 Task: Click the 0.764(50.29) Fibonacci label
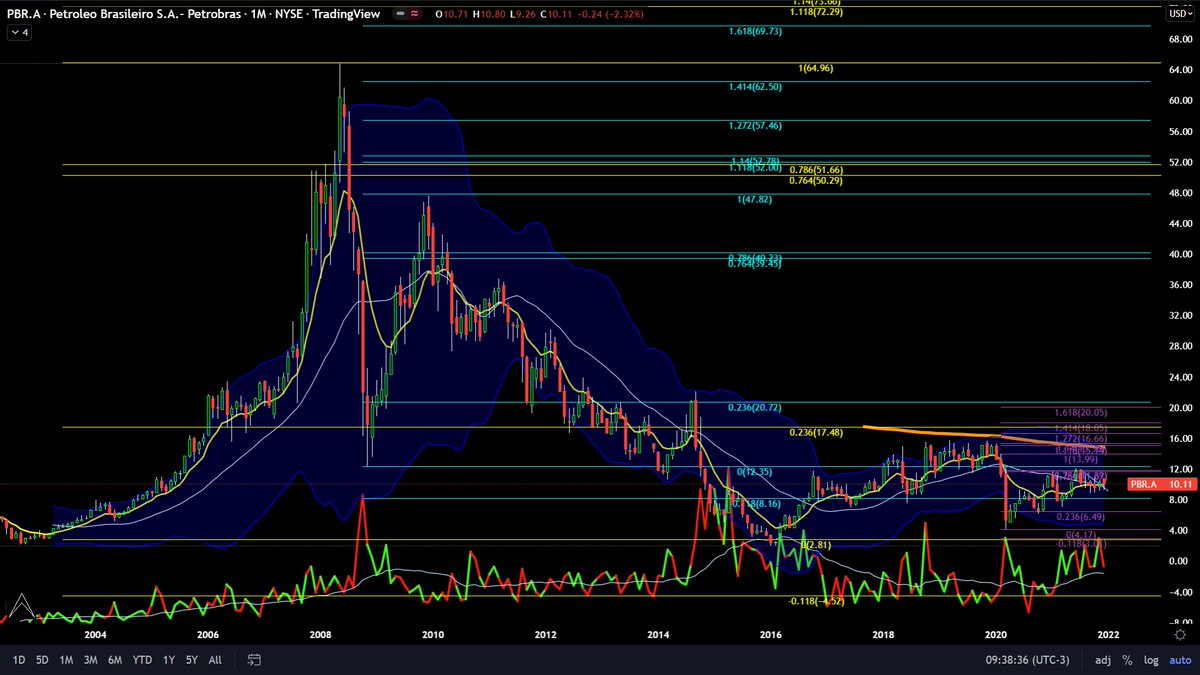point(818,181)
